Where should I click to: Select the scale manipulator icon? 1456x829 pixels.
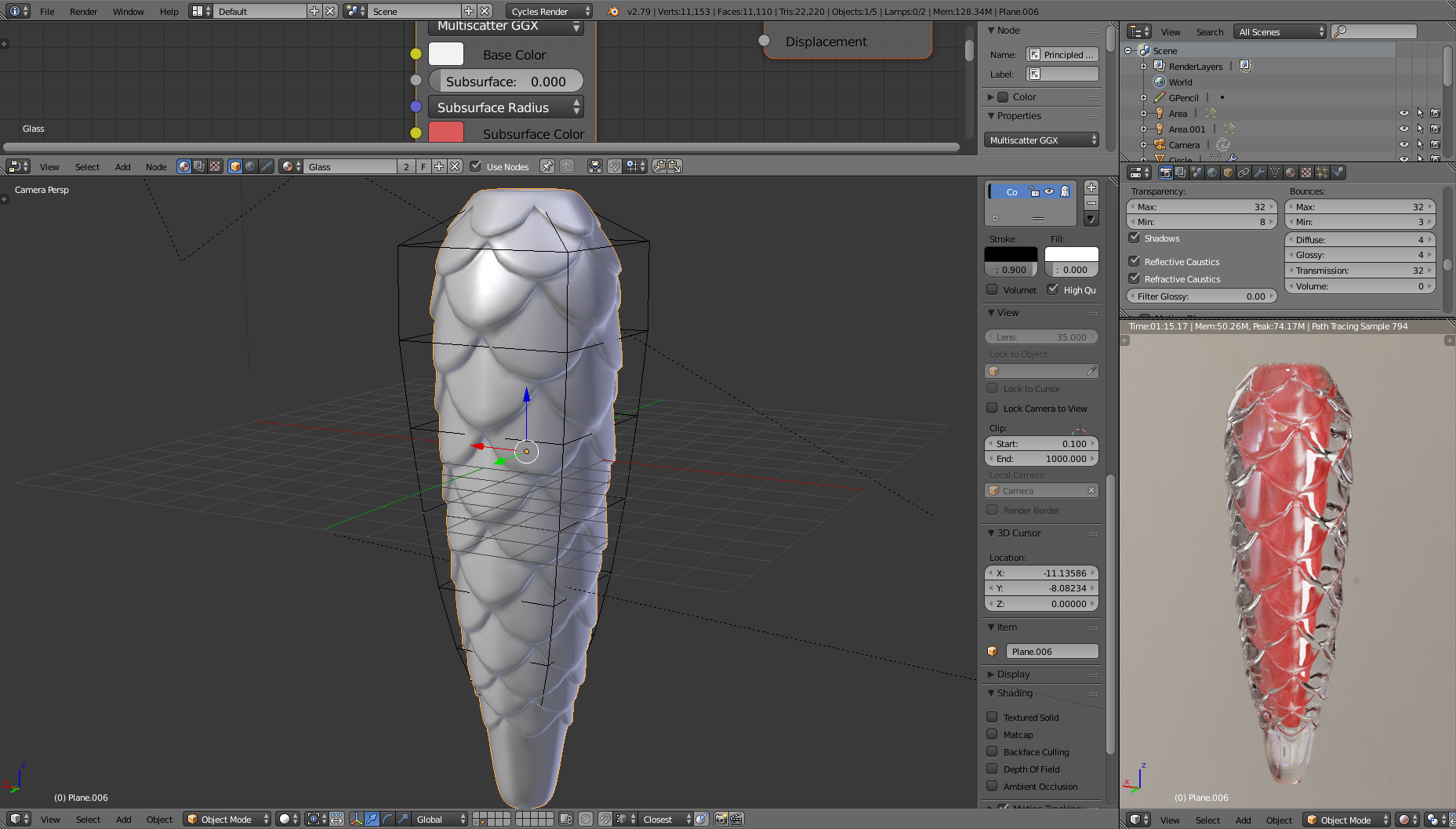403,819
